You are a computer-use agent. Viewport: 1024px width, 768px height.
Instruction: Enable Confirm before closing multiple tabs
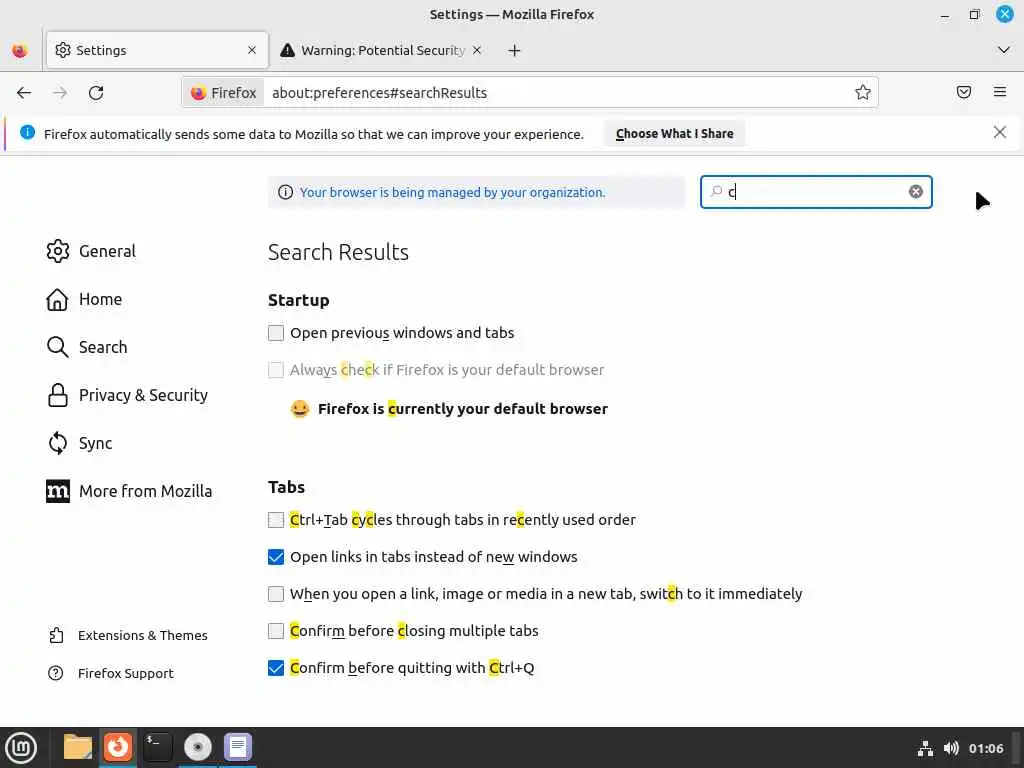276,631
